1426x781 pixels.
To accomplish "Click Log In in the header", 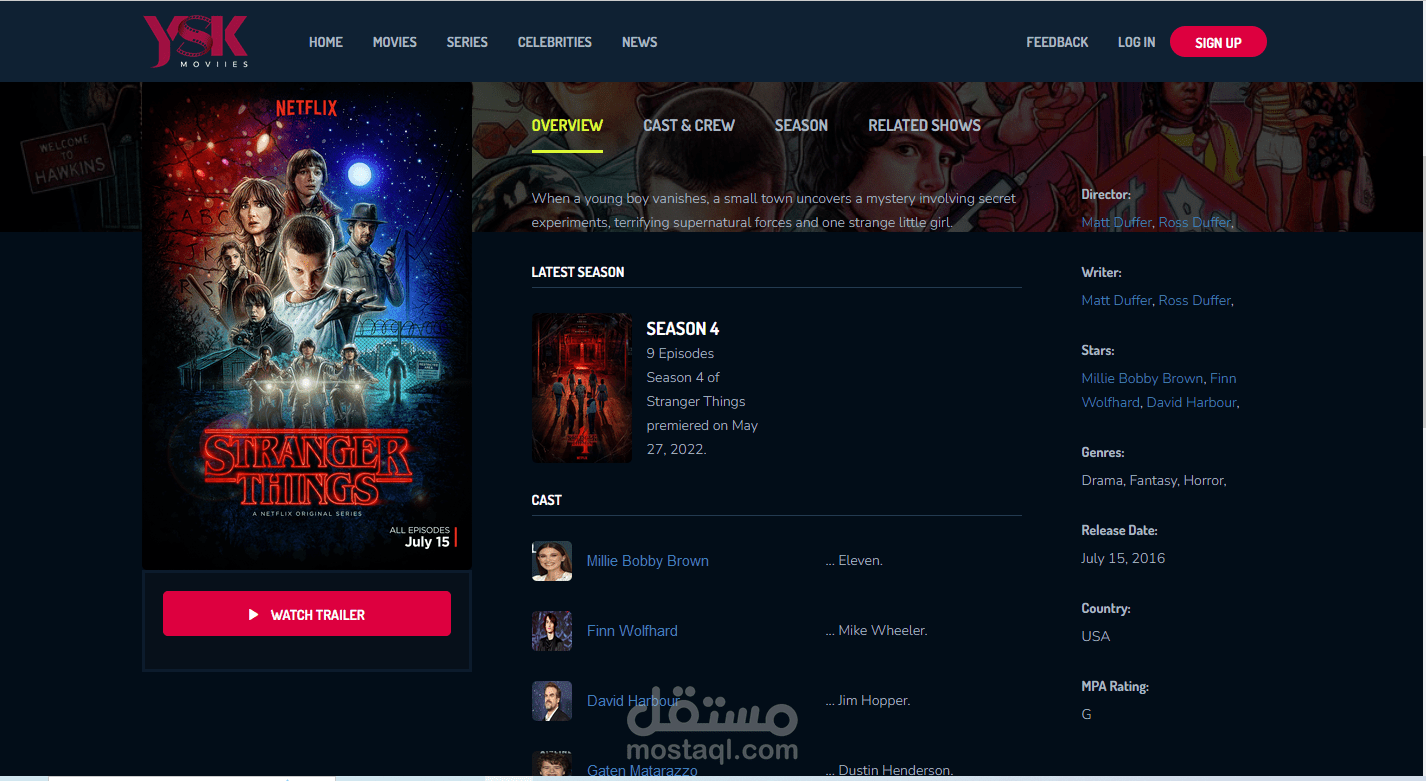I will [x=1136, y=42].
